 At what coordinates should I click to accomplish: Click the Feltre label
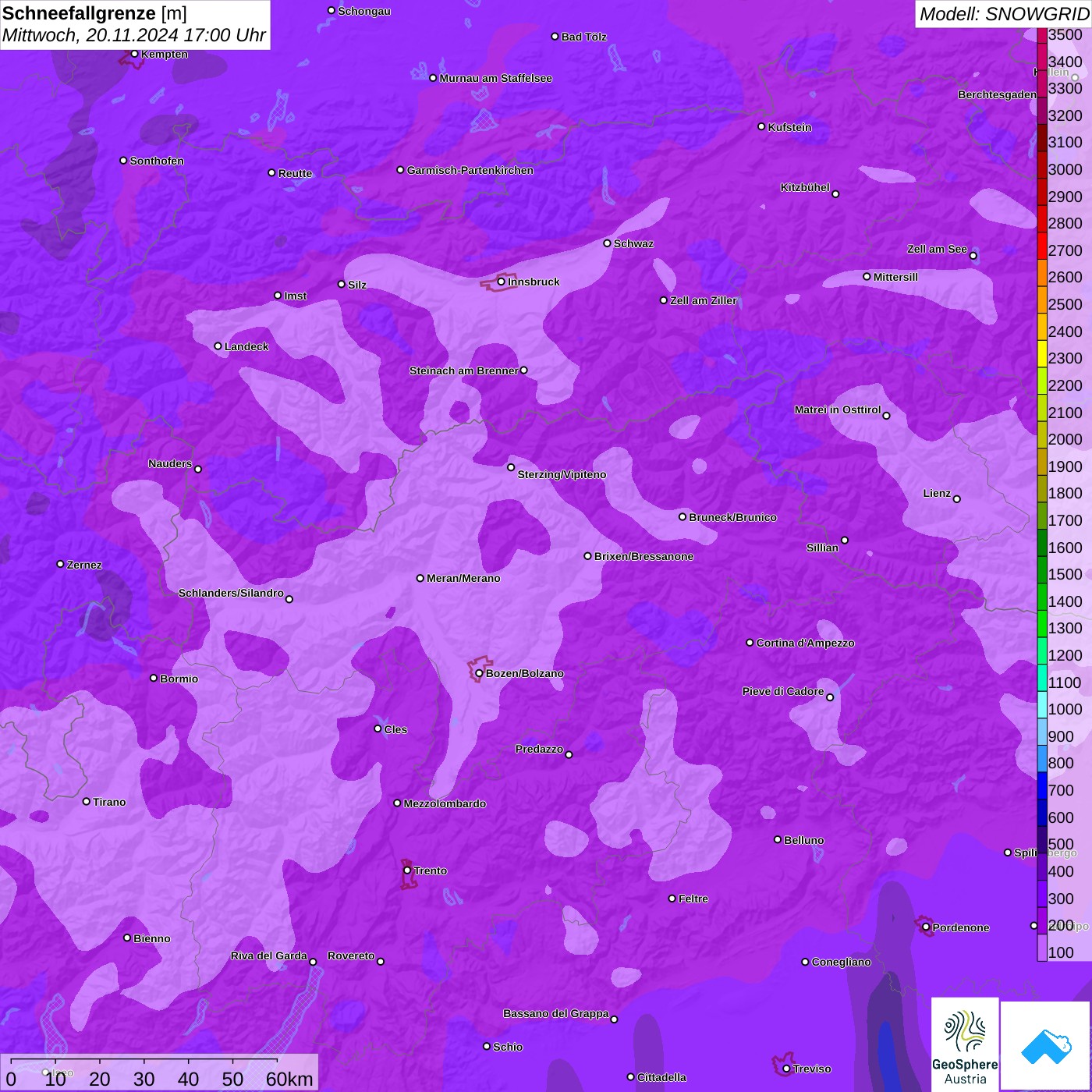pos(693,899)
